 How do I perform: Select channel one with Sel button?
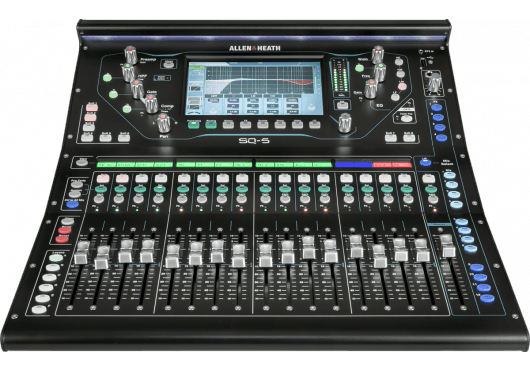coord(100,189)
